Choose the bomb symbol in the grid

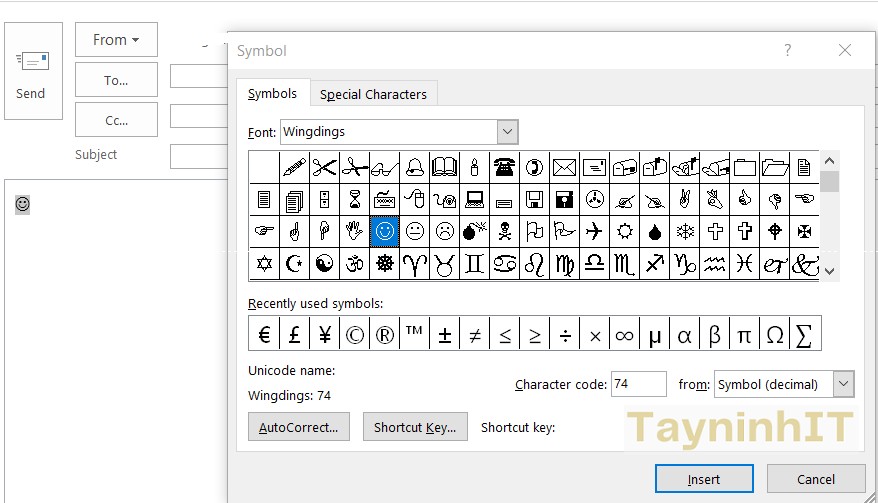pos(475,231)
